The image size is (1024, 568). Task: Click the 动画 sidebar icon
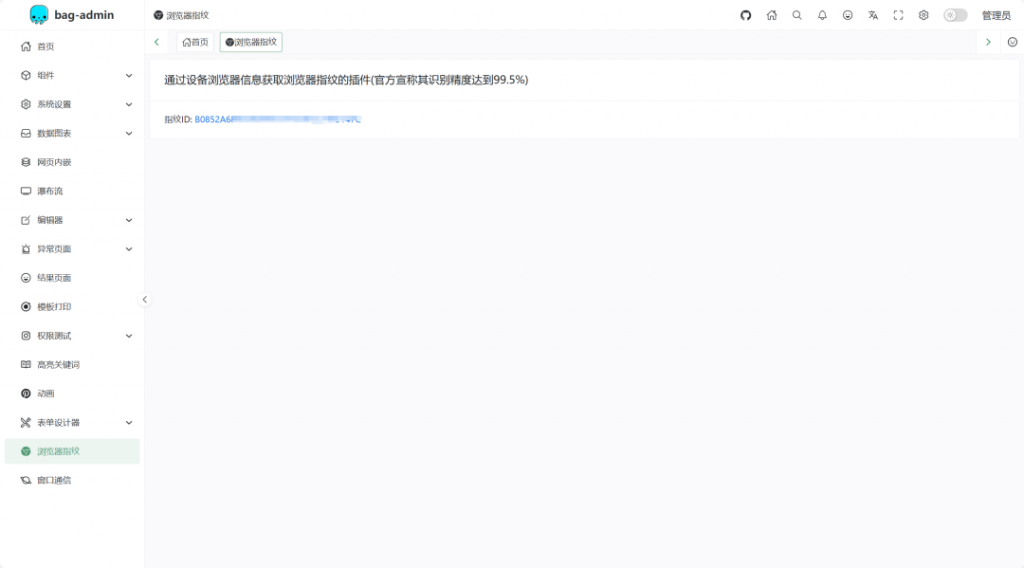[x=25, y=394]
